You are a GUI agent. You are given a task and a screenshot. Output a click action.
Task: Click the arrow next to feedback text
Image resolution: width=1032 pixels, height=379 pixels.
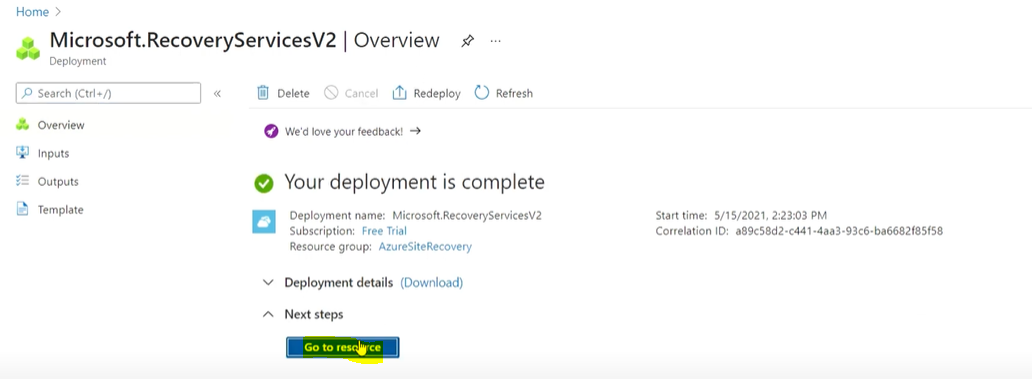(415, 131)
